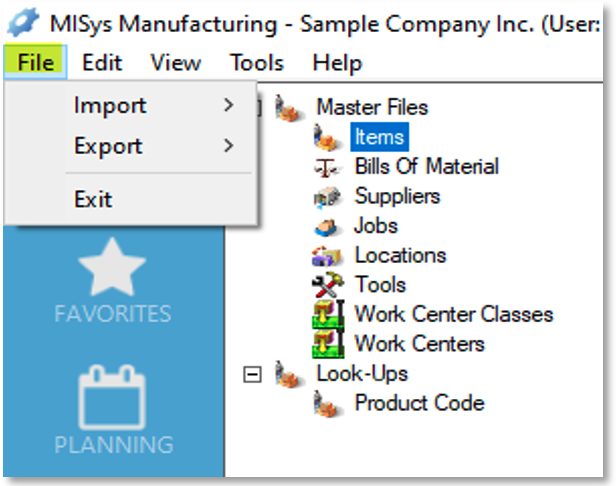
Task: Expand the Export submenu arrow
Action: (229, 146)
